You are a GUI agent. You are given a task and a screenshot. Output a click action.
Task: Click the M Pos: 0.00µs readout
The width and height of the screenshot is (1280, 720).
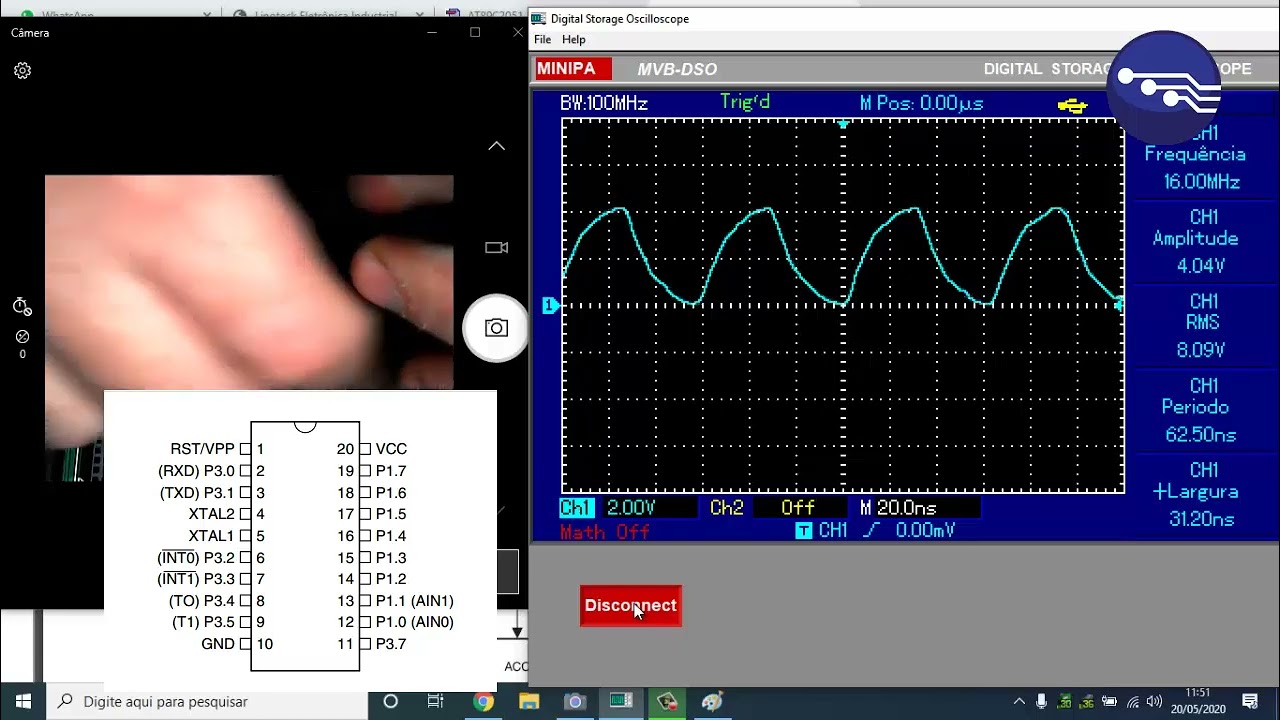point(921,103)
